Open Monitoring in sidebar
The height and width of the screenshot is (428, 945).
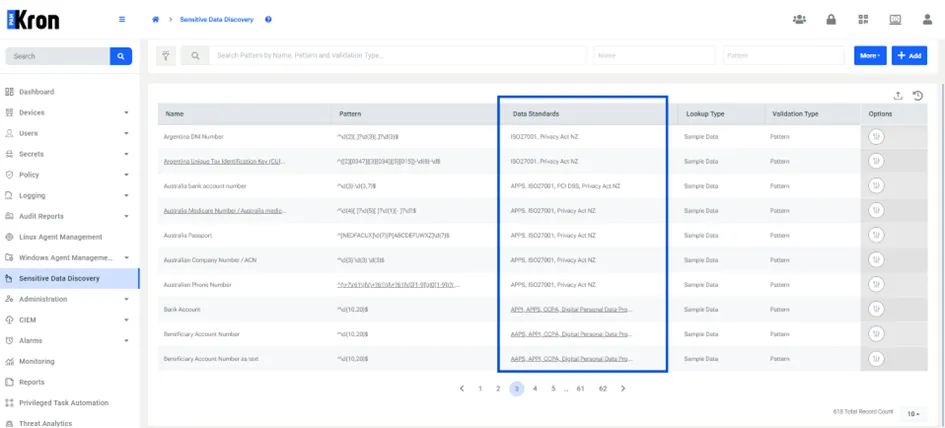click(x=37, y=361)
